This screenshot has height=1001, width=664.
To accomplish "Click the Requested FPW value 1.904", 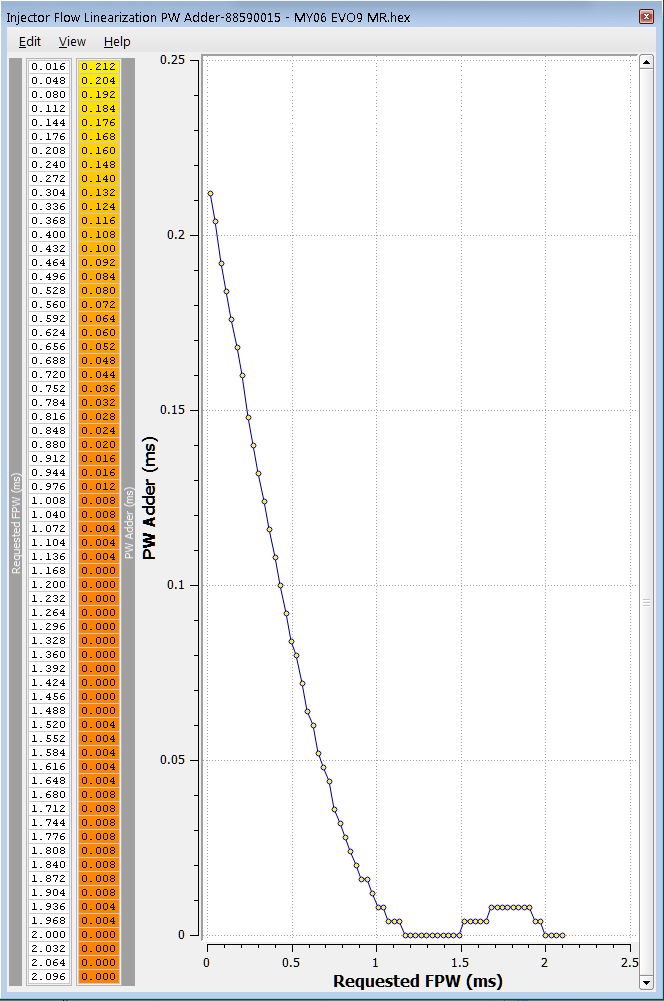I will pos(49,892).
